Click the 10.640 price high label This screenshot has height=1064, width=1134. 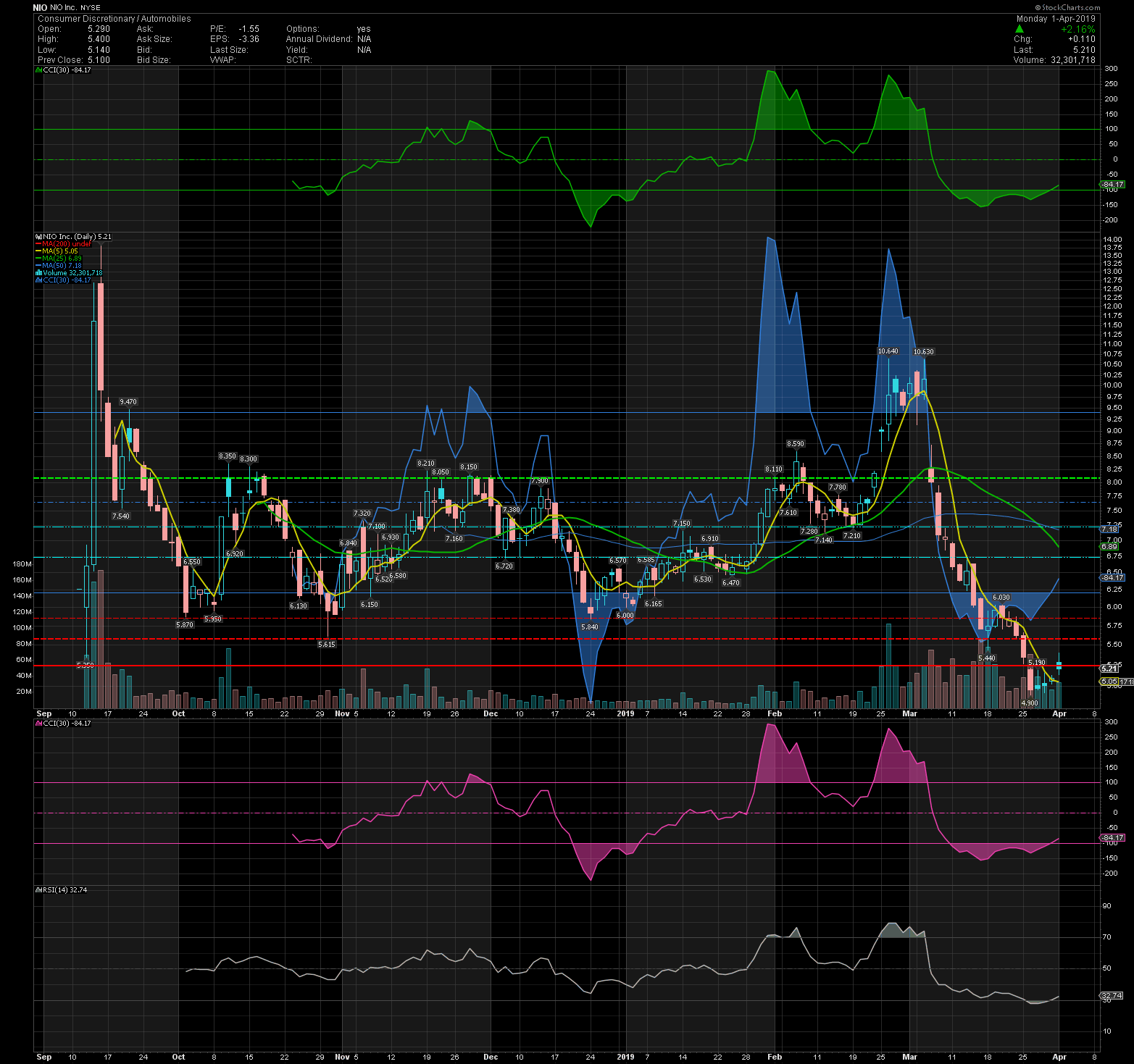(x=888, y=351)
